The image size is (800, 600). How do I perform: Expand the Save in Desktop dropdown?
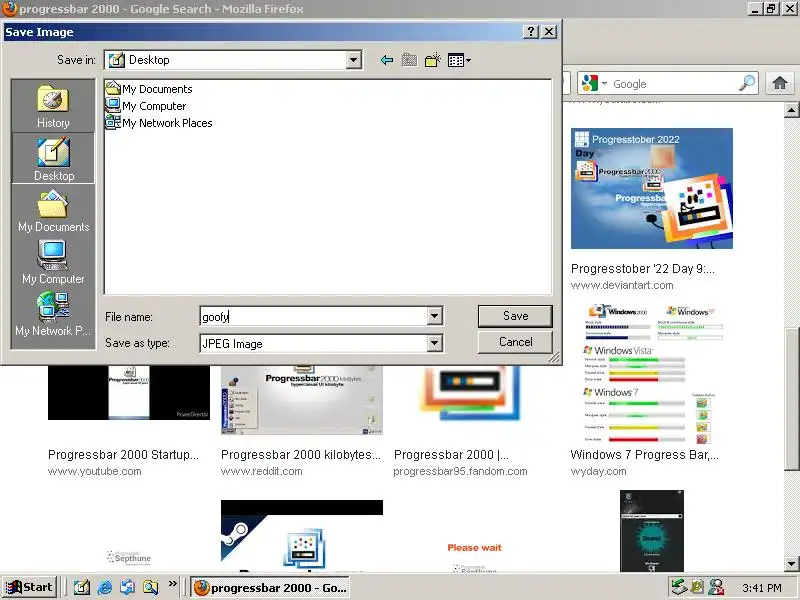(353, 60)
